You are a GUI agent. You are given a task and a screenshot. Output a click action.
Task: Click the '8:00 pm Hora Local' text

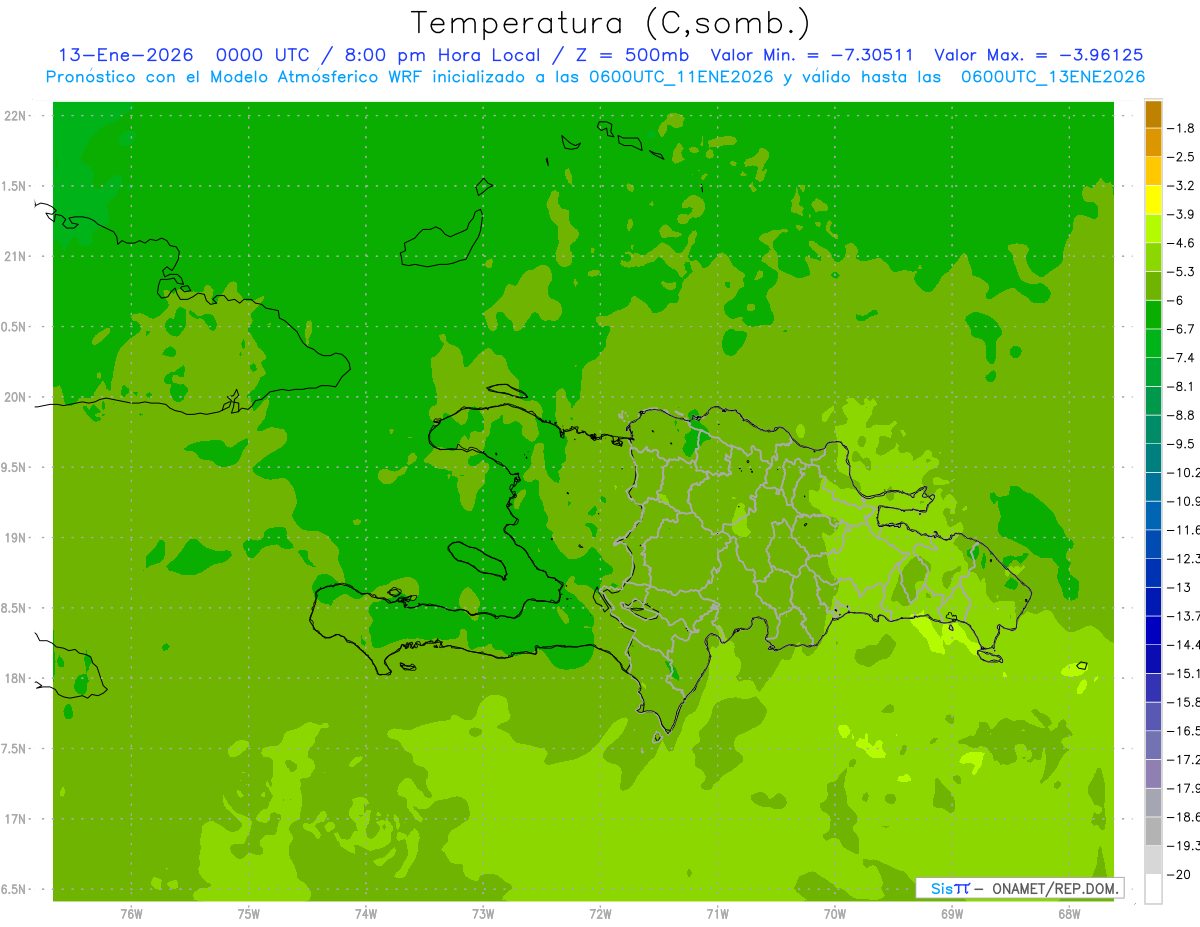click(444, 55)
